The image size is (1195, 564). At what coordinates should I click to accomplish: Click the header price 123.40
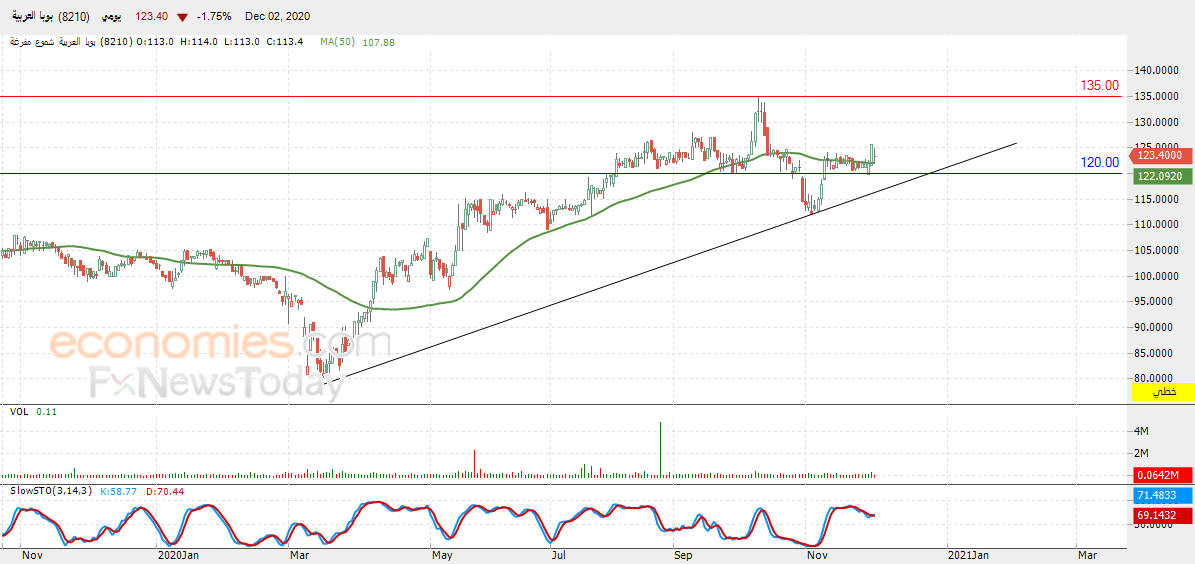(152, 17)
